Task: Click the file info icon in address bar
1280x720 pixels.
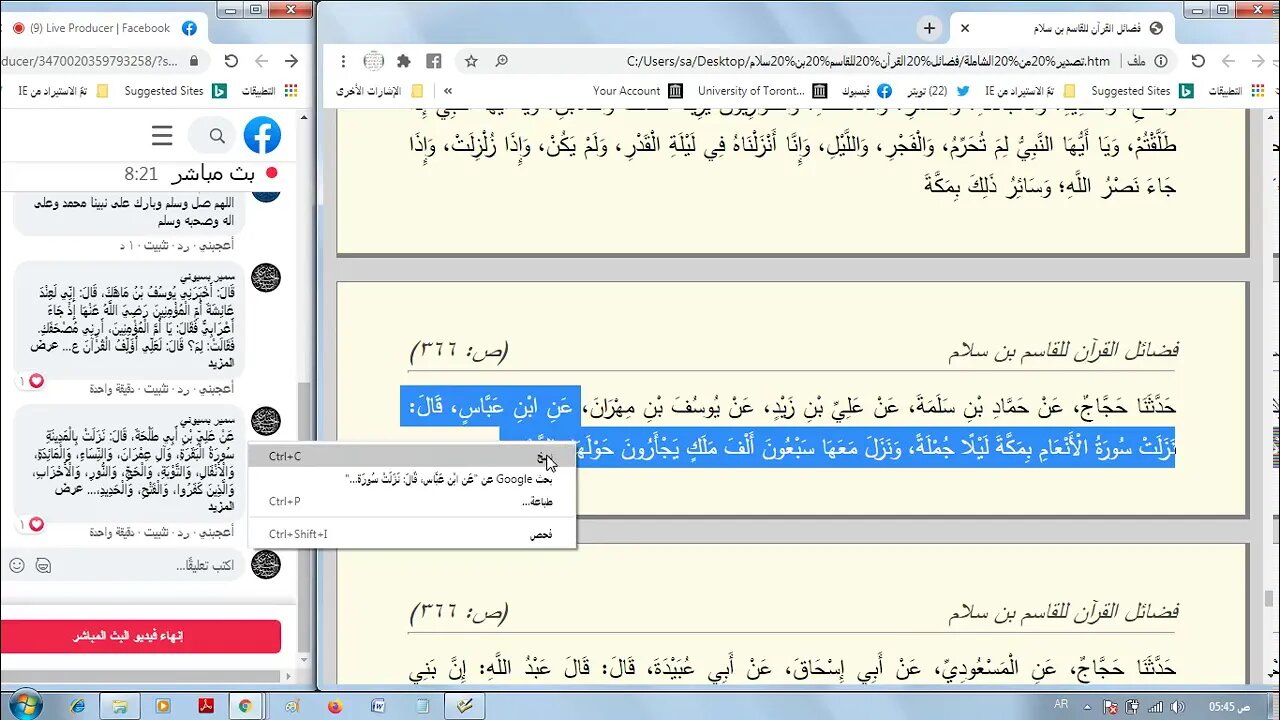Action: (1160, 61)
